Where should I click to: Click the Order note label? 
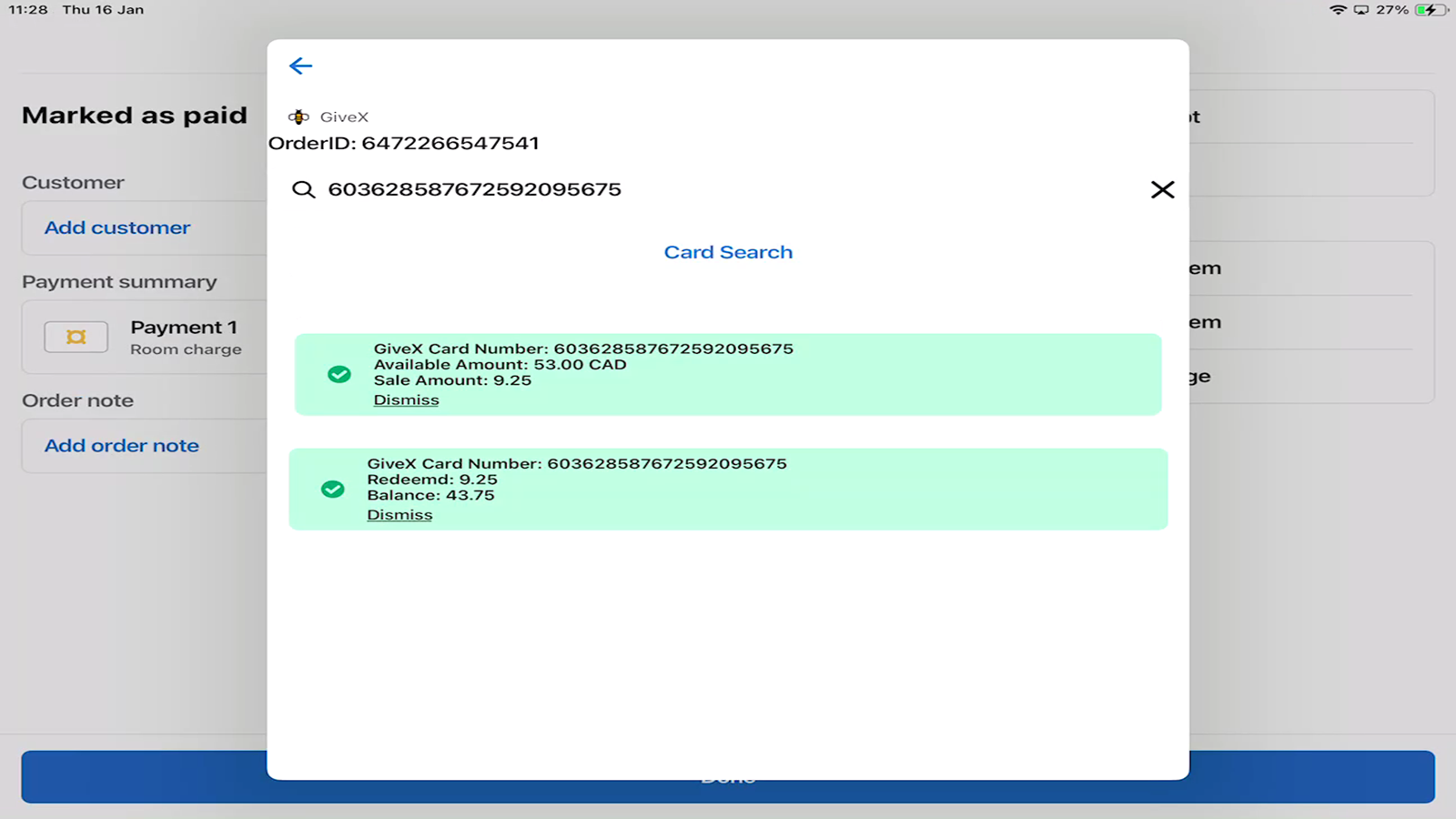click(x=77, y=400)
